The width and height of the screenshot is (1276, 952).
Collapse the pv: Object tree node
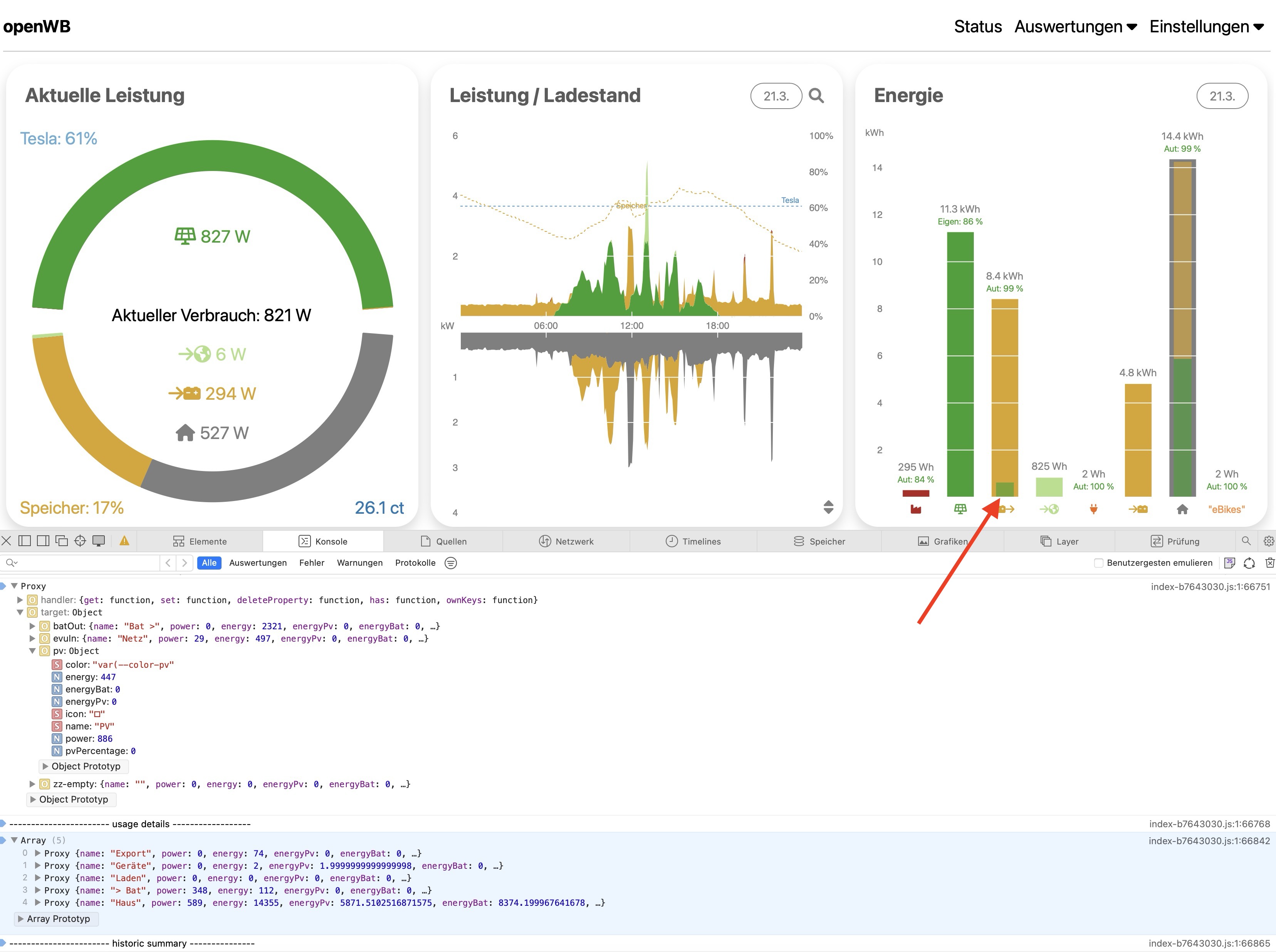point(33,650)
